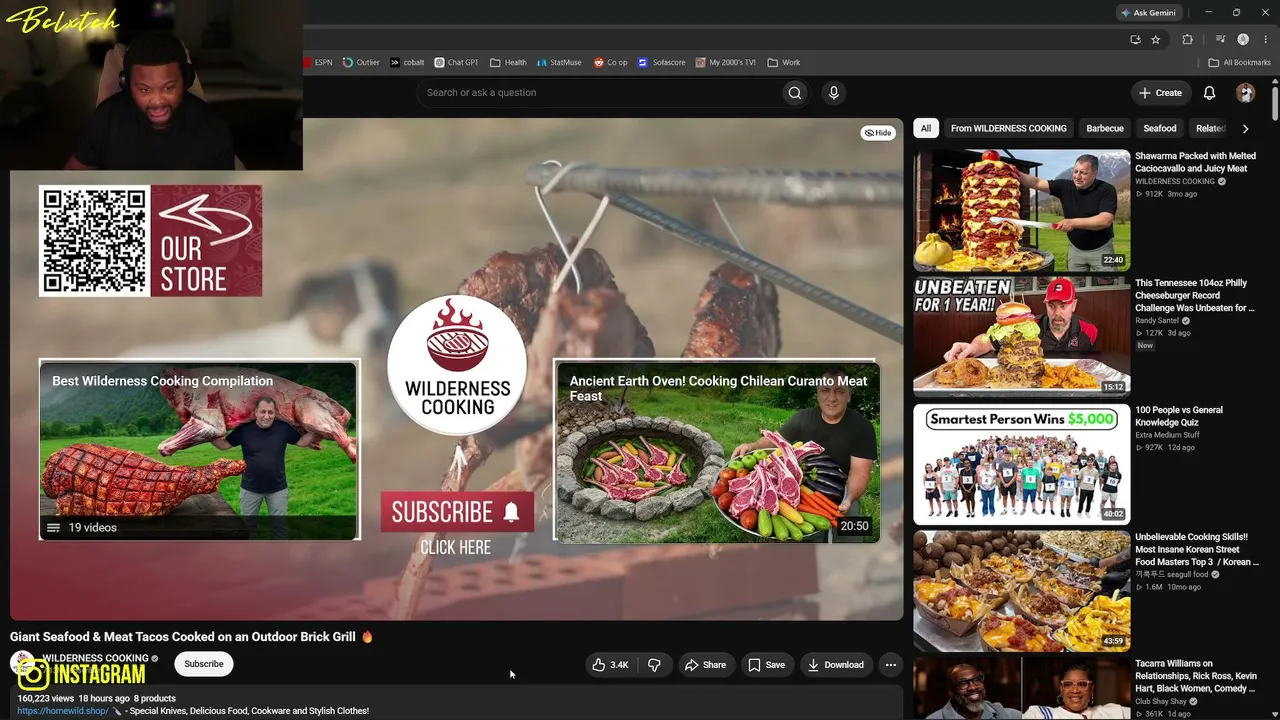Open the ESPN bookmark
Viewport: 1280px width, 720px height.
coord(318,62)
